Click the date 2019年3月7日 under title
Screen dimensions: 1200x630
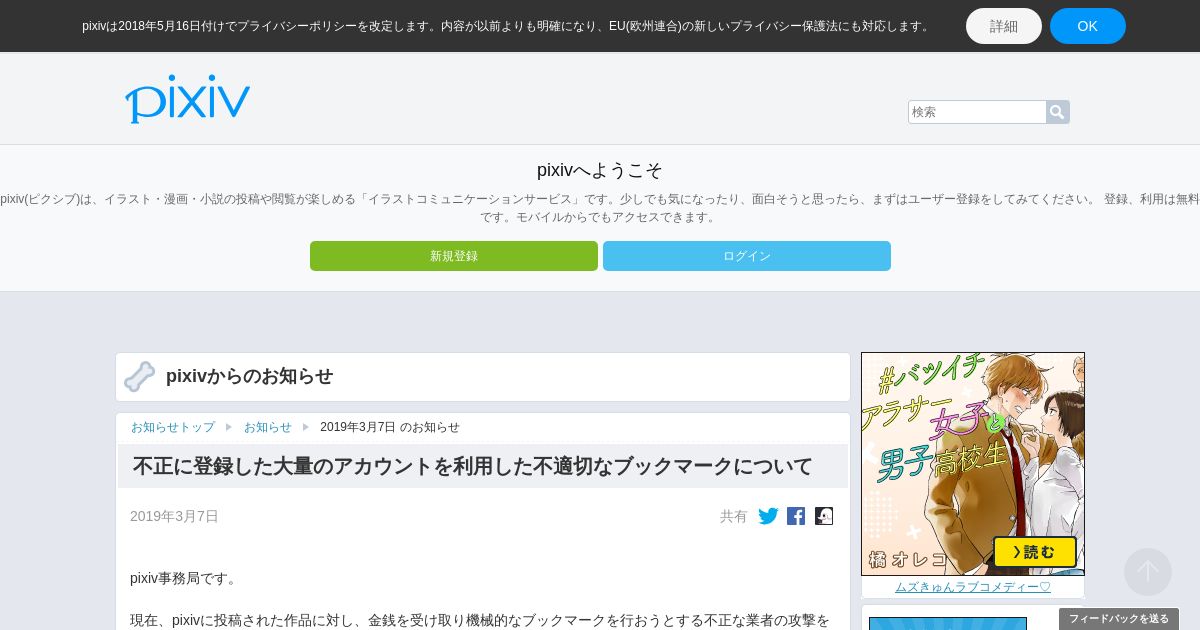tap(174, 516)
